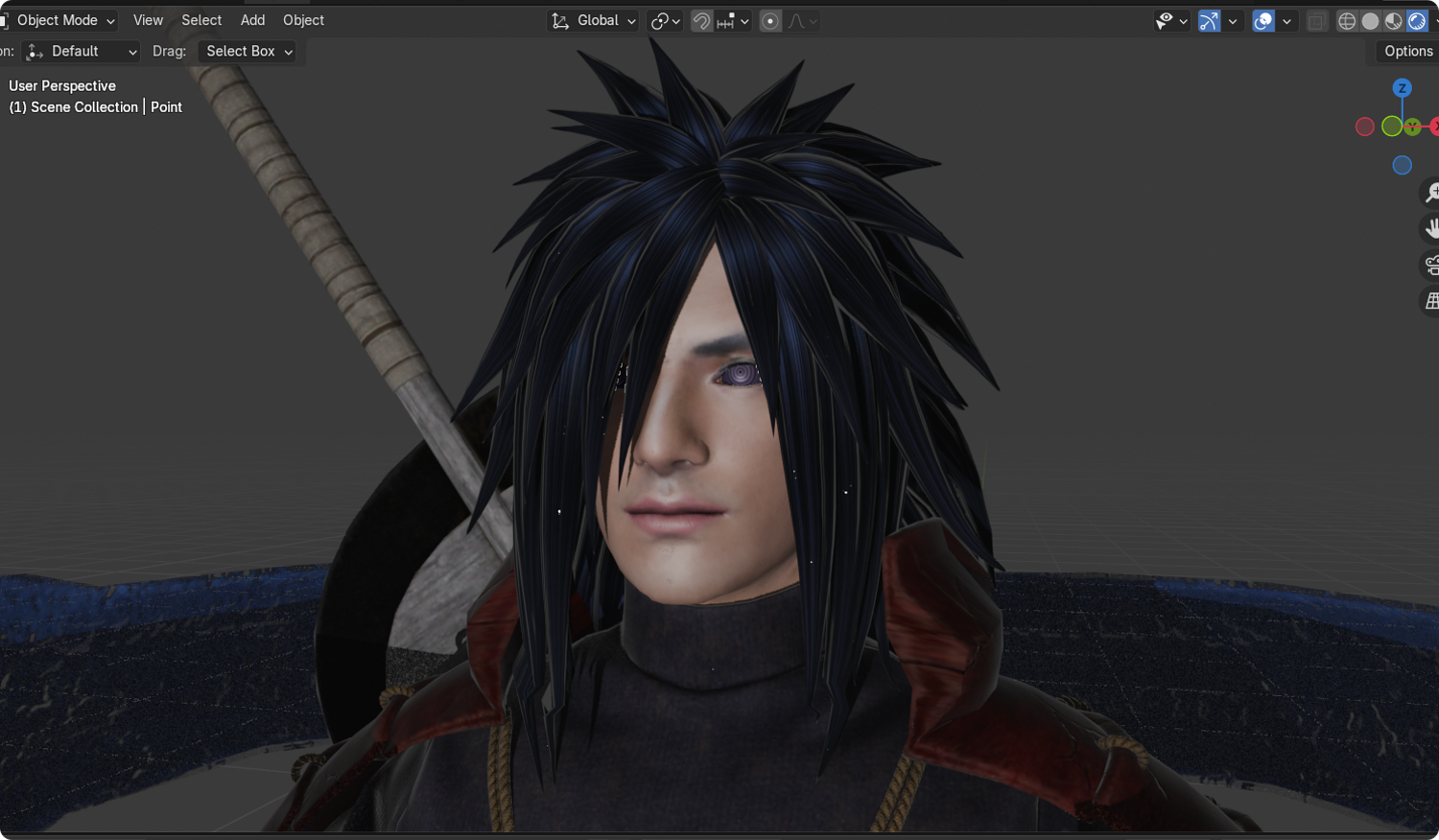Toggle proportional editing

pos(770,20)
